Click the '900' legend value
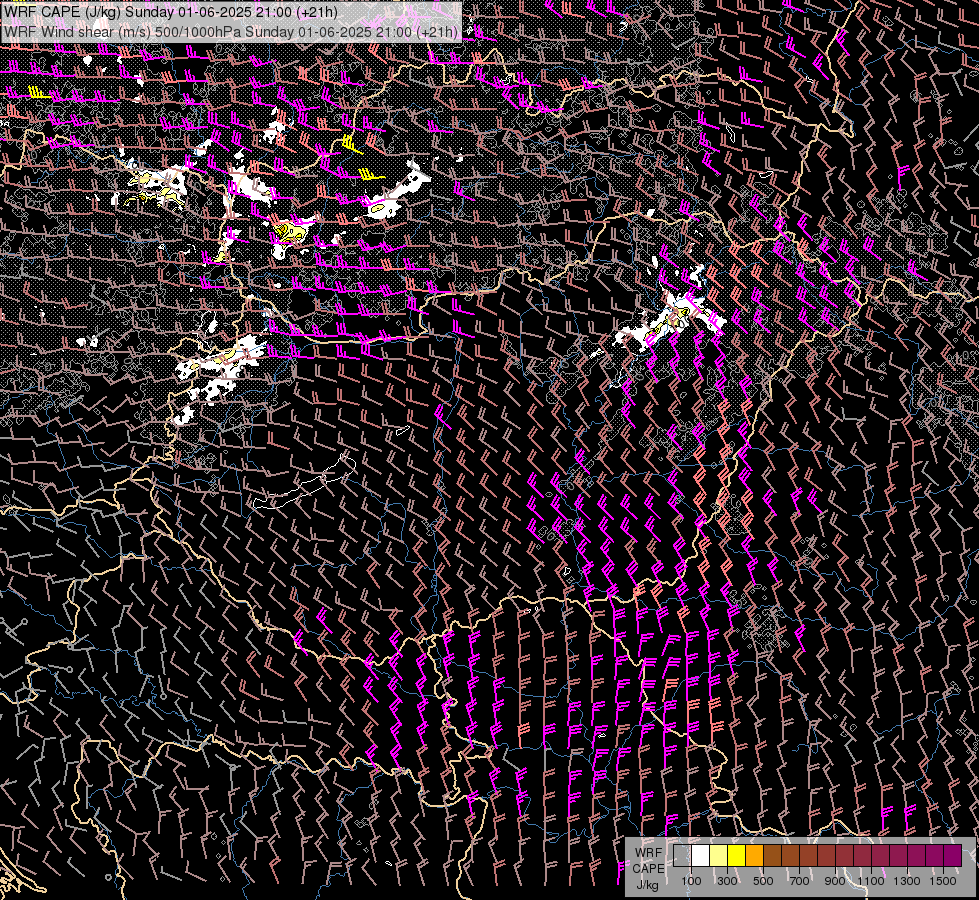 click(x=835, y=881)
